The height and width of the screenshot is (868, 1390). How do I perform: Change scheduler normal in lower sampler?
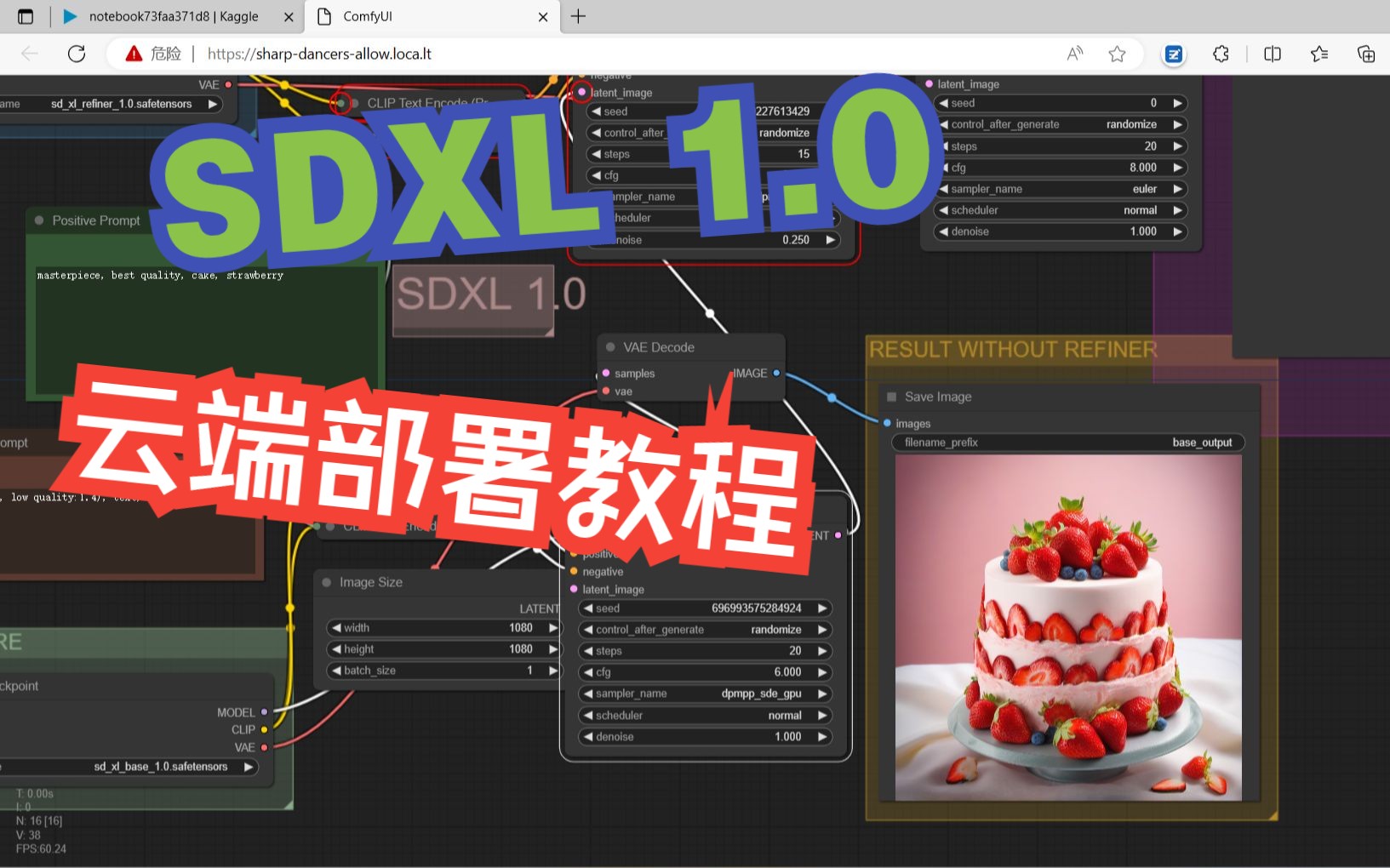click(822, 716)
